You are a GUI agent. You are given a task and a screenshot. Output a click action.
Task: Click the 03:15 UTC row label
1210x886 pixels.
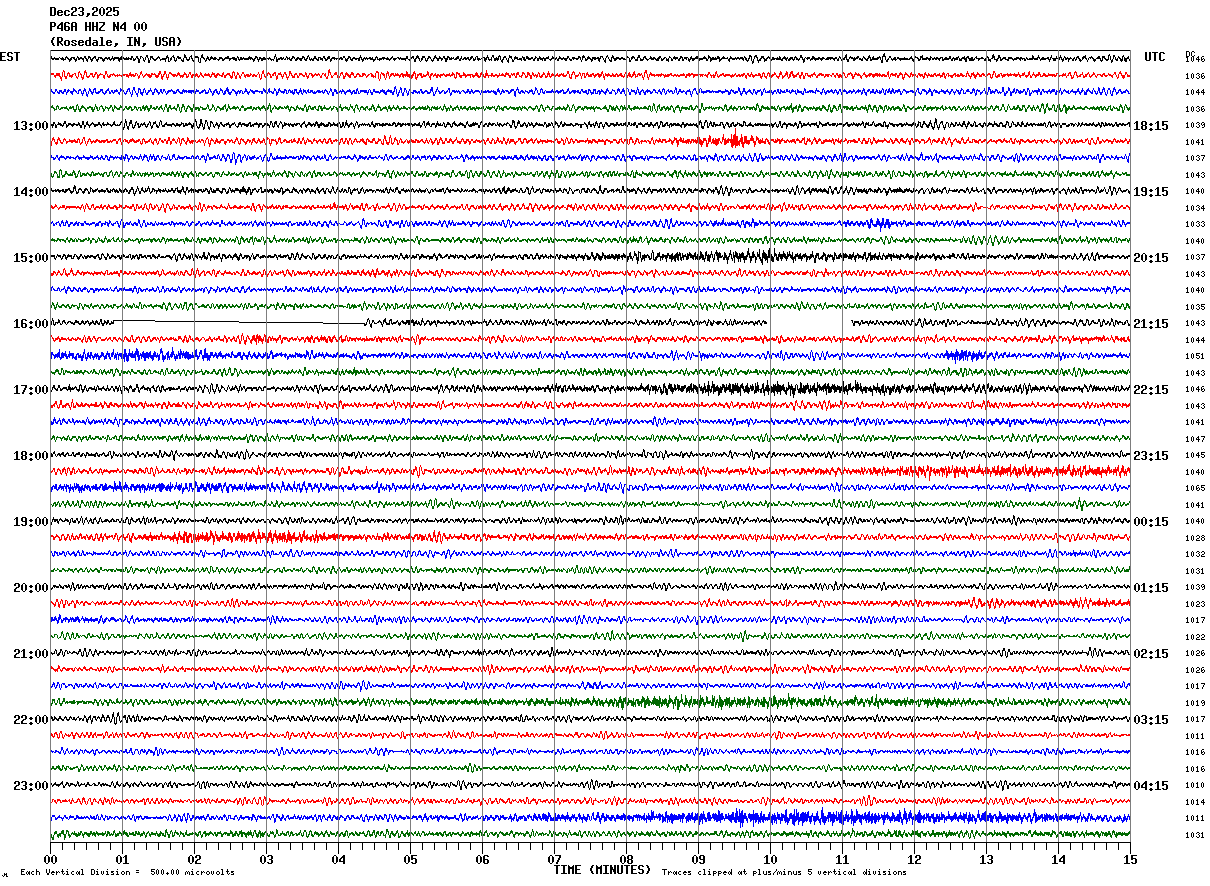click(x=1151, y=720)
